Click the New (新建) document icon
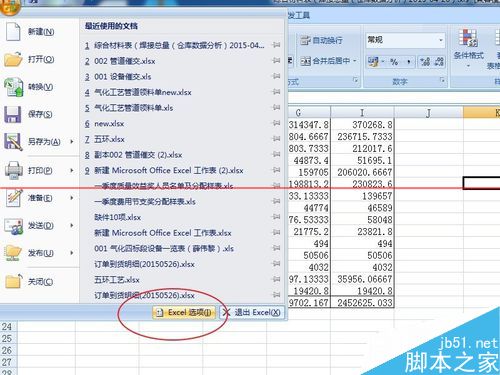The height and width of the screenshot is (375, 500). click(x=13, y=32)
